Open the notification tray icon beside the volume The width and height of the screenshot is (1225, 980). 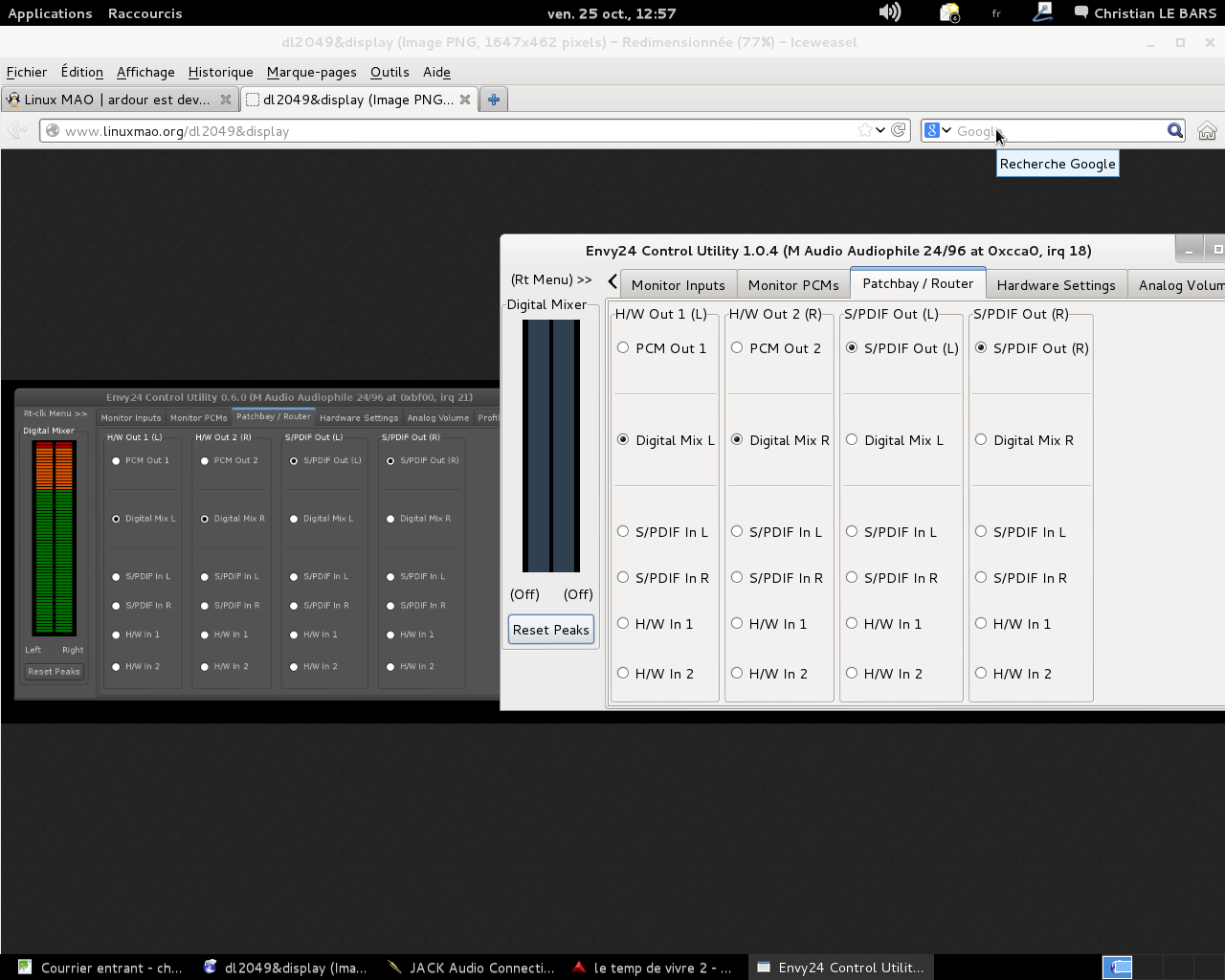coord(949,12)
